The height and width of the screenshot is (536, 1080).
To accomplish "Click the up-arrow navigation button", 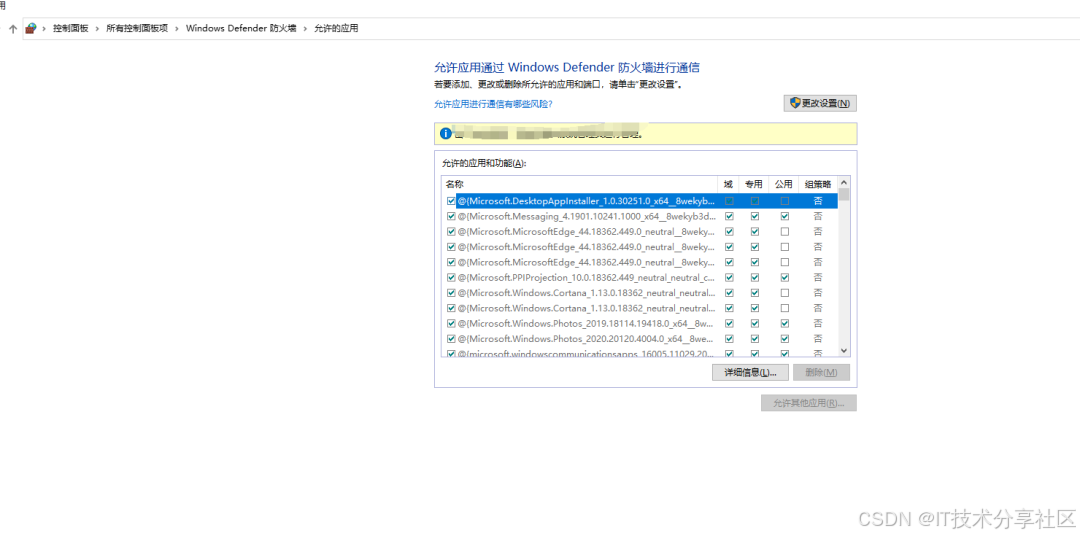I will 12,29.
